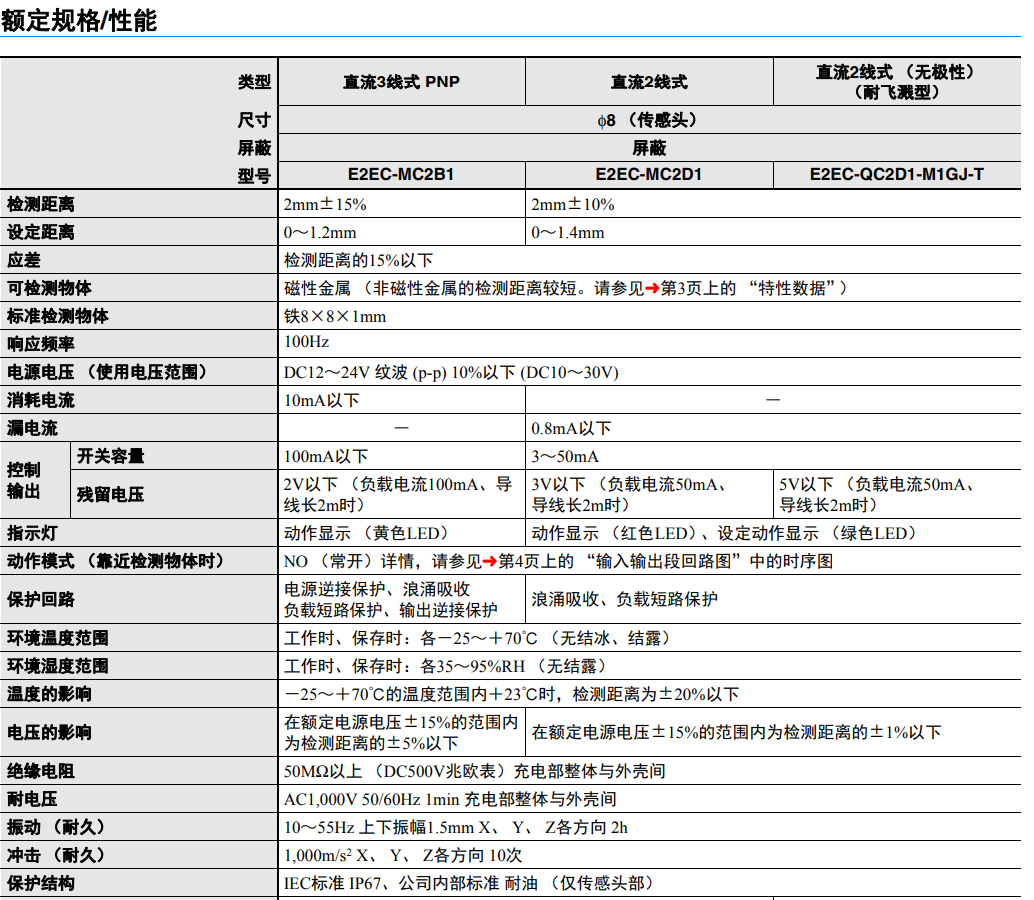
Task: Select the "开关容量" row label
Action: (x=111, y=456)
